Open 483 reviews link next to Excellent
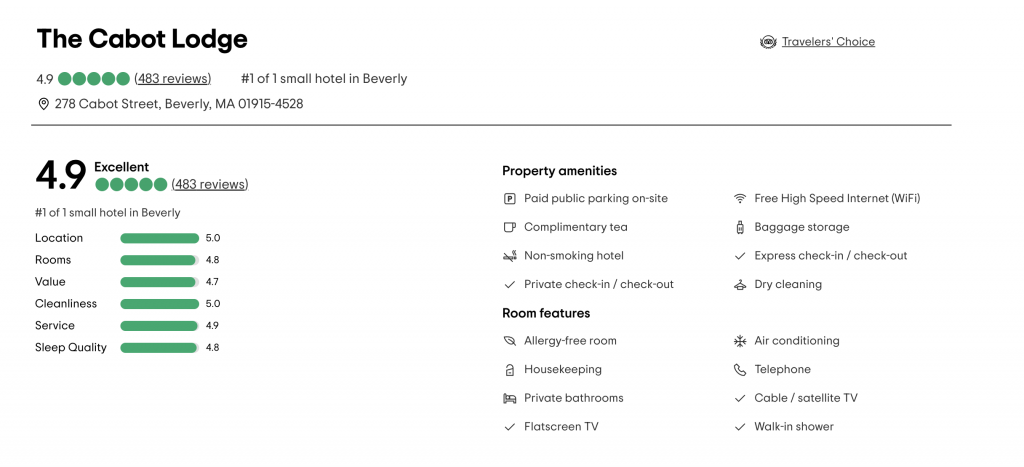 point(210,185)
